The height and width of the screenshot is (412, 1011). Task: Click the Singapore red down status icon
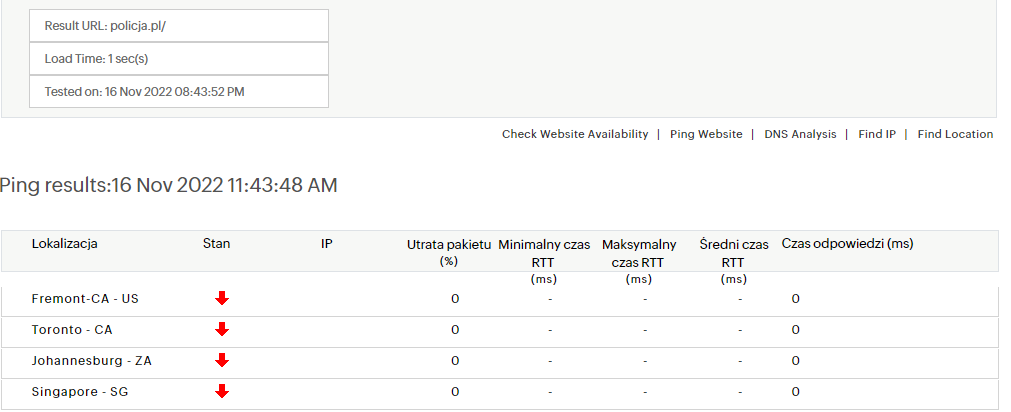point(222,391)
